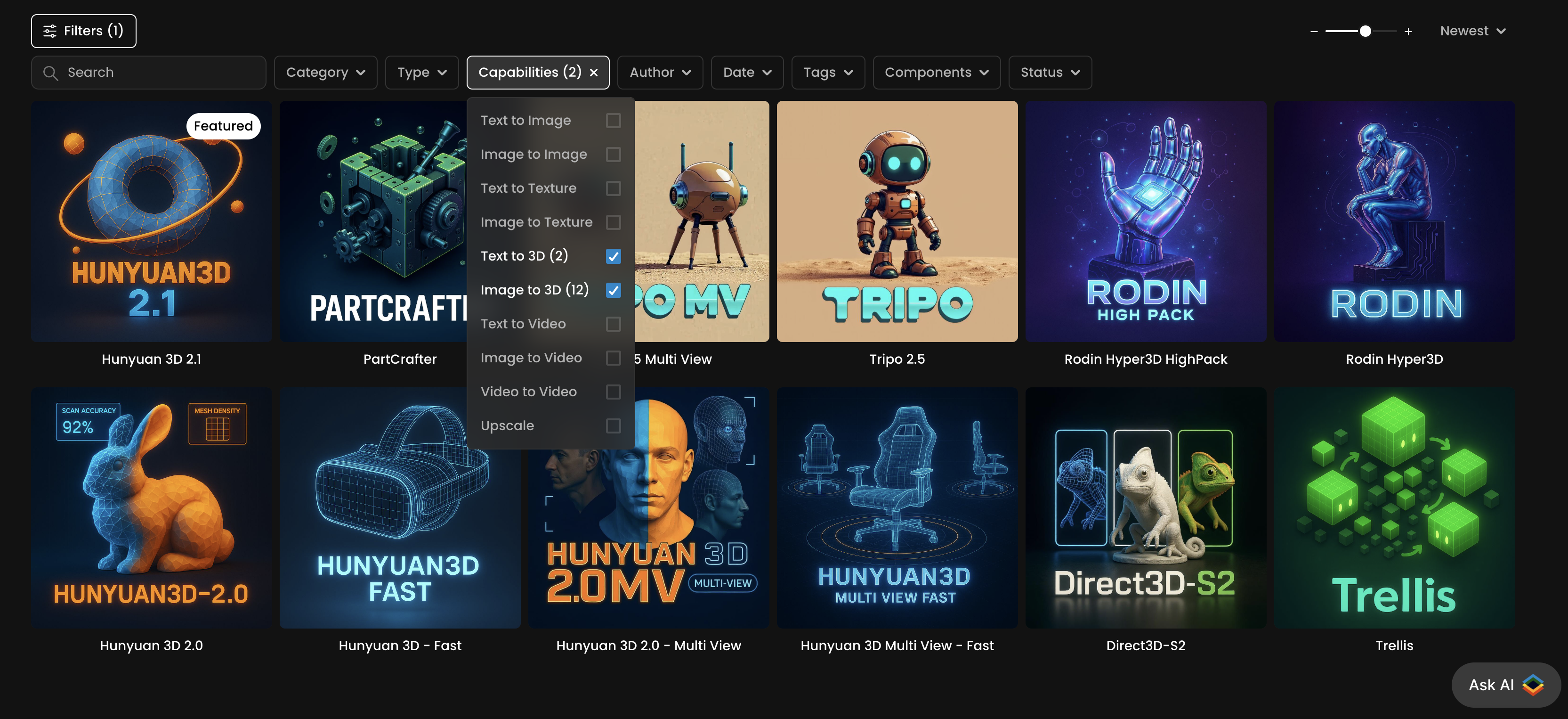Uncheck the Text to 3D checkbox
This screenshot has height=719, width=1568.
pyautogui.click(x=613, y=256)
